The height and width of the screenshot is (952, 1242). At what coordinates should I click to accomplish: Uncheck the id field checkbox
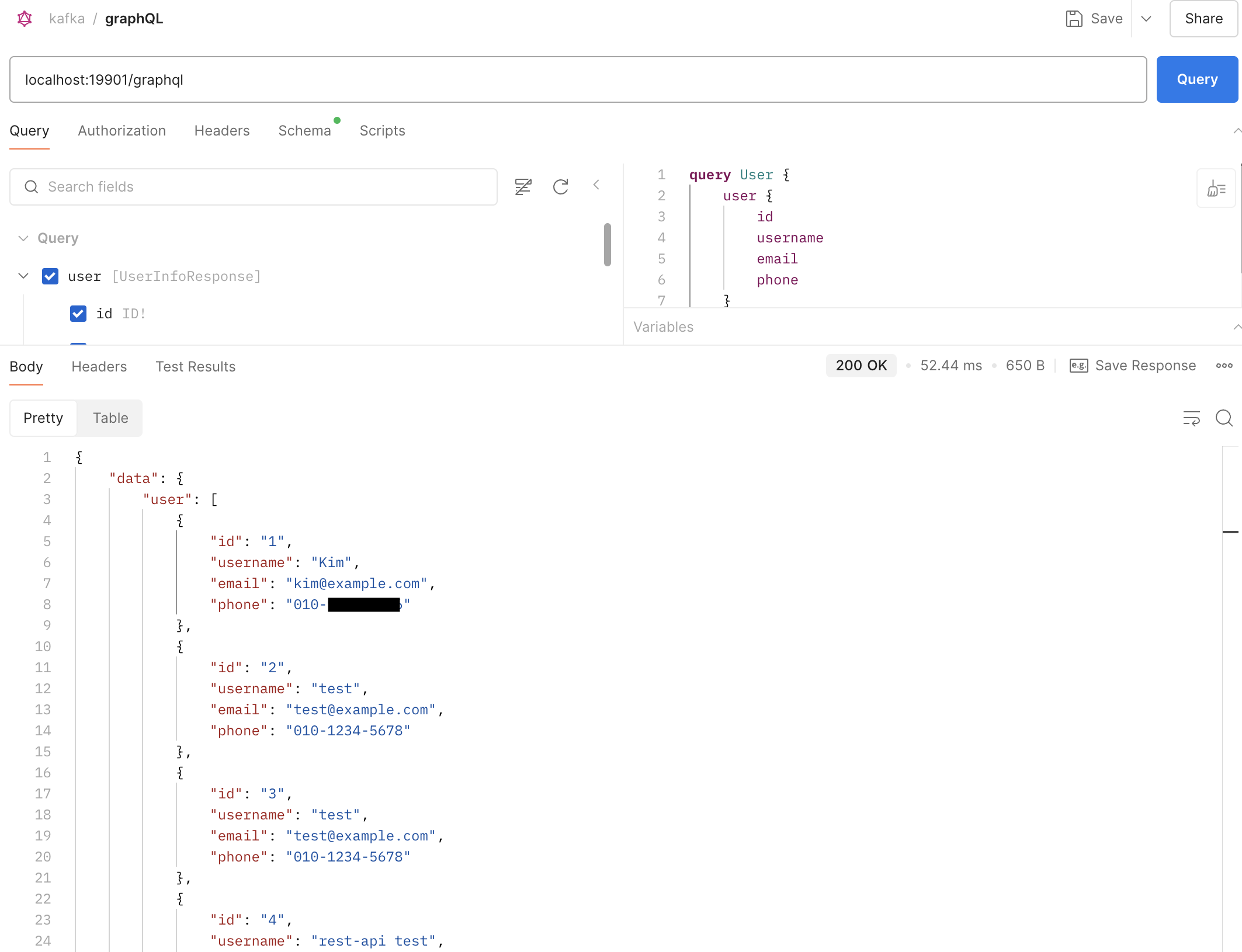78,314
